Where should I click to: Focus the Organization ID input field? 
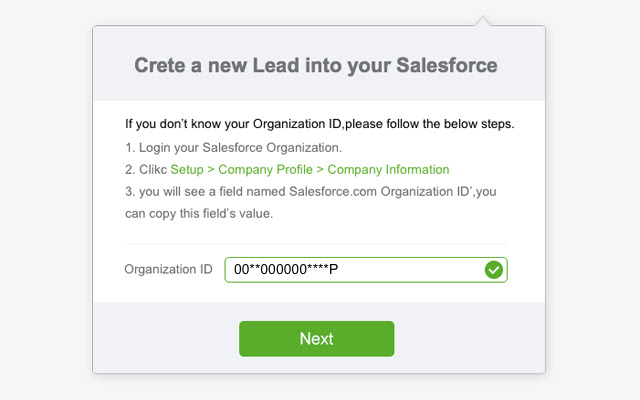click(x=400, y=270)
